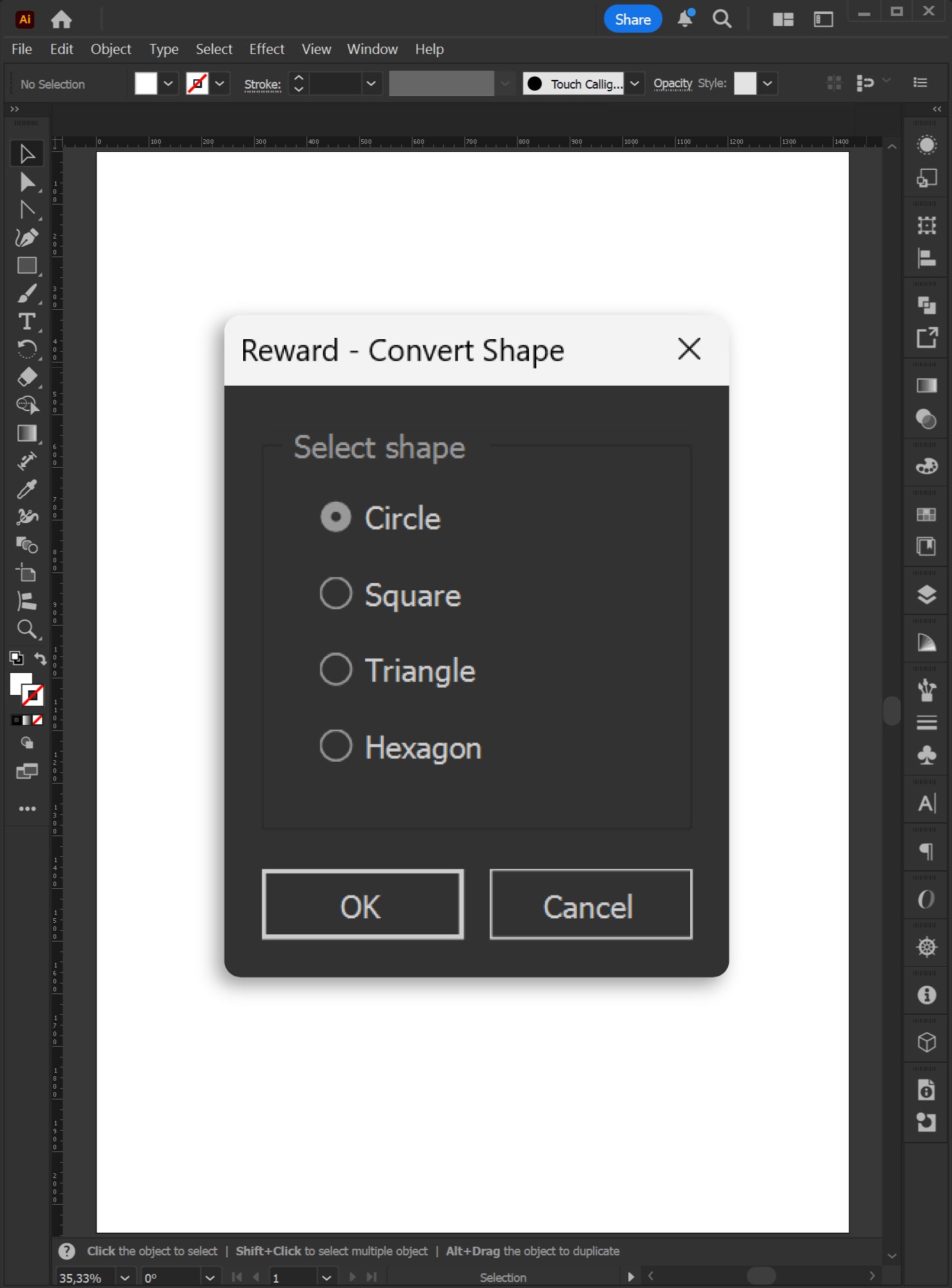Viewport: 952px width, 1288px height.
Task: Pick the Hexagon radio option
Action: pyautogui.click(x=336, y=746)
